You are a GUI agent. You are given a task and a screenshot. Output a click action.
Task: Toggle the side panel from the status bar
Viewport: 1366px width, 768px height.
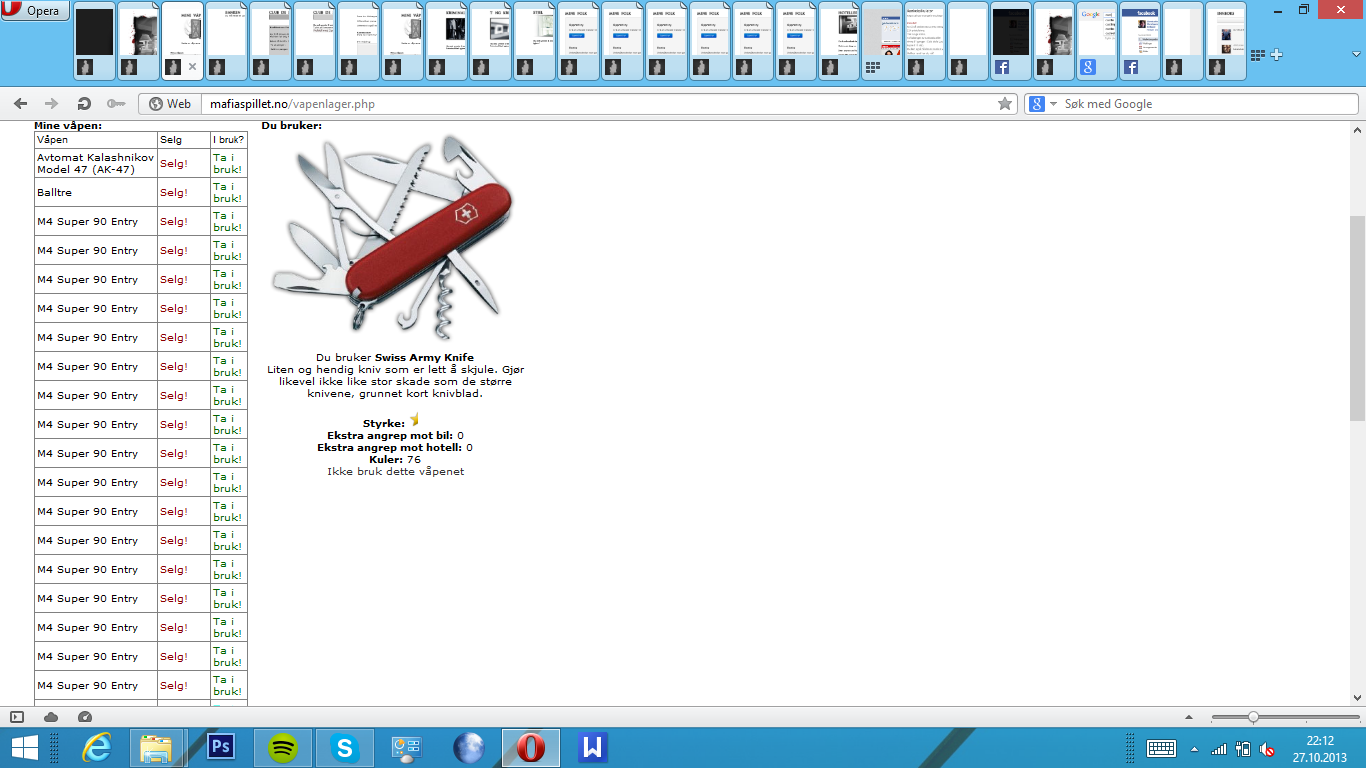coord(17,717)
